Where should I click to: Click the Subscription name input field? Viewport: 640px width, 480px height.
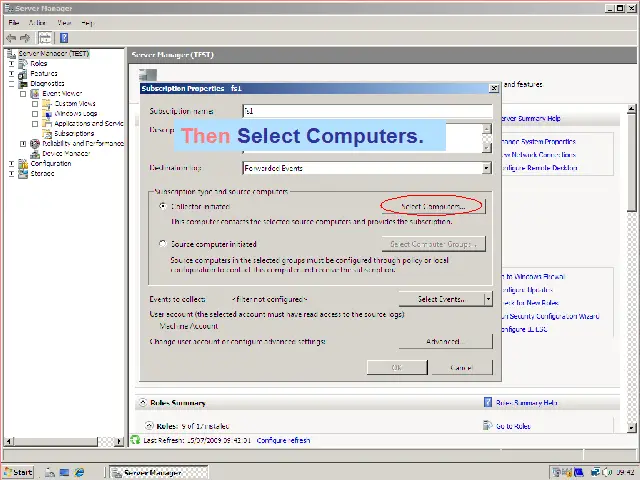tap(367, 111)
